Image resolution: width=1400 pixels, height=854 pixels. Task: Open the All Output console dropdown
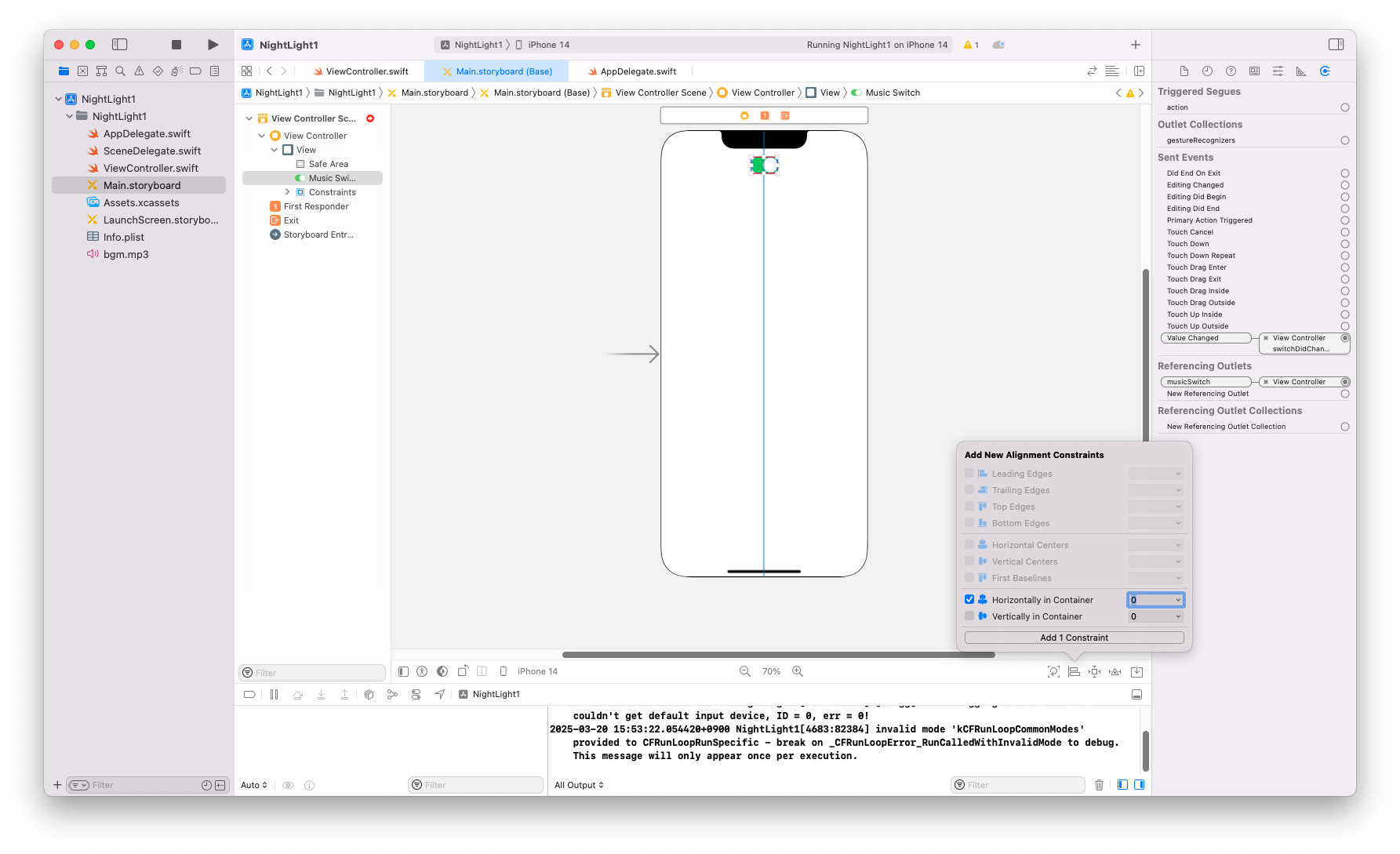tap(579, 785)
